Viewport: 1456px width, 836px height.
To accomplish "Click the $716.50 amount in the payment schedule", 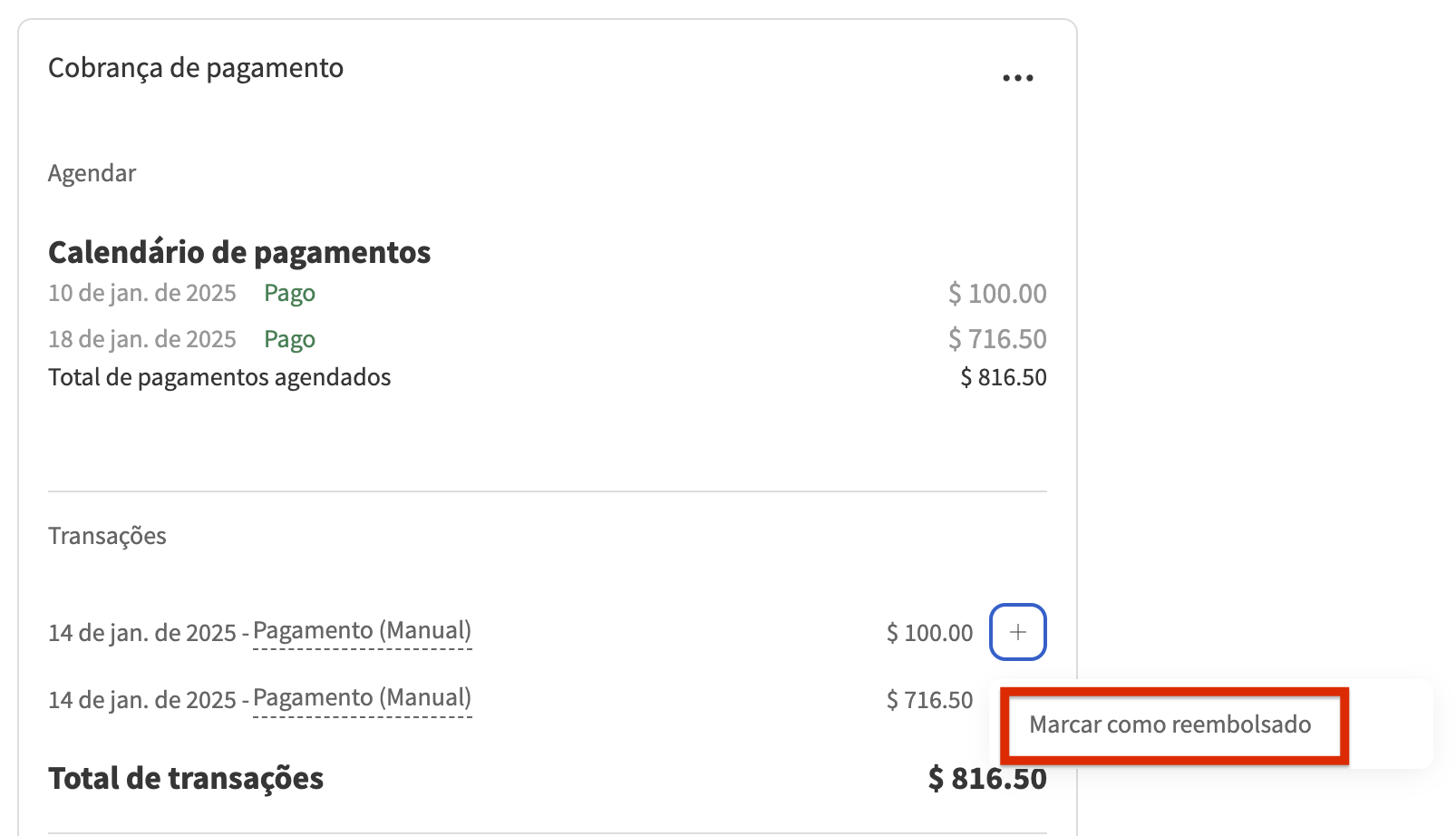I will pyautogui.click(x=997, y=339).
